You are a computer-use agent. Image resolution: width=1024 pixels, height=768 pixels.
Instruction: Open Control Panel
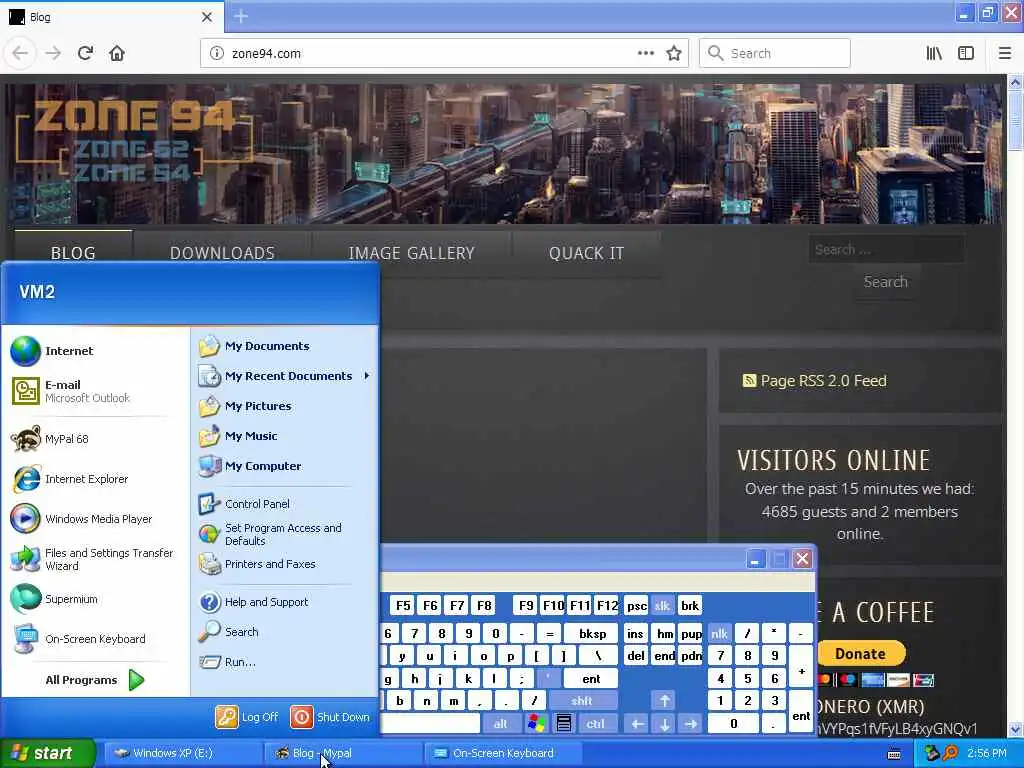285,504
